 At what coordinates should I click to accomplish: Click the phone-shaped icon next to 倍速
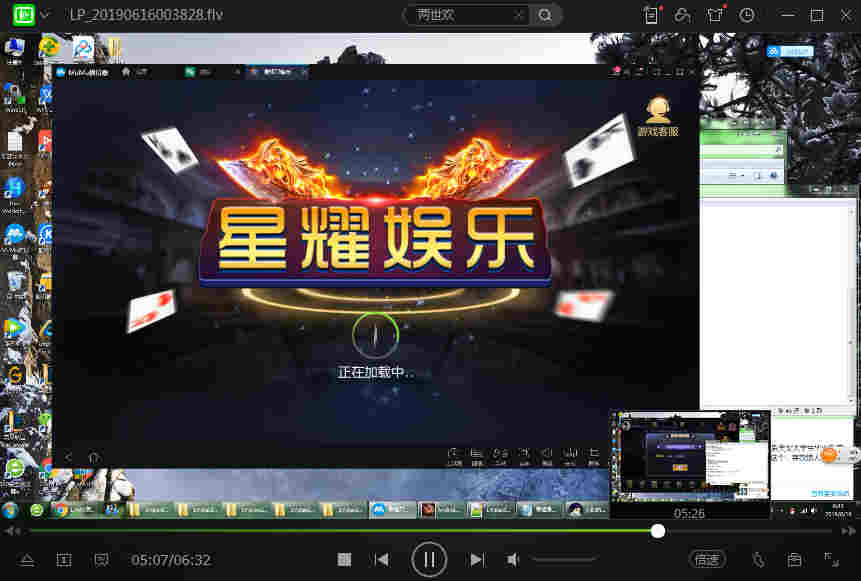tap(759, 560)
